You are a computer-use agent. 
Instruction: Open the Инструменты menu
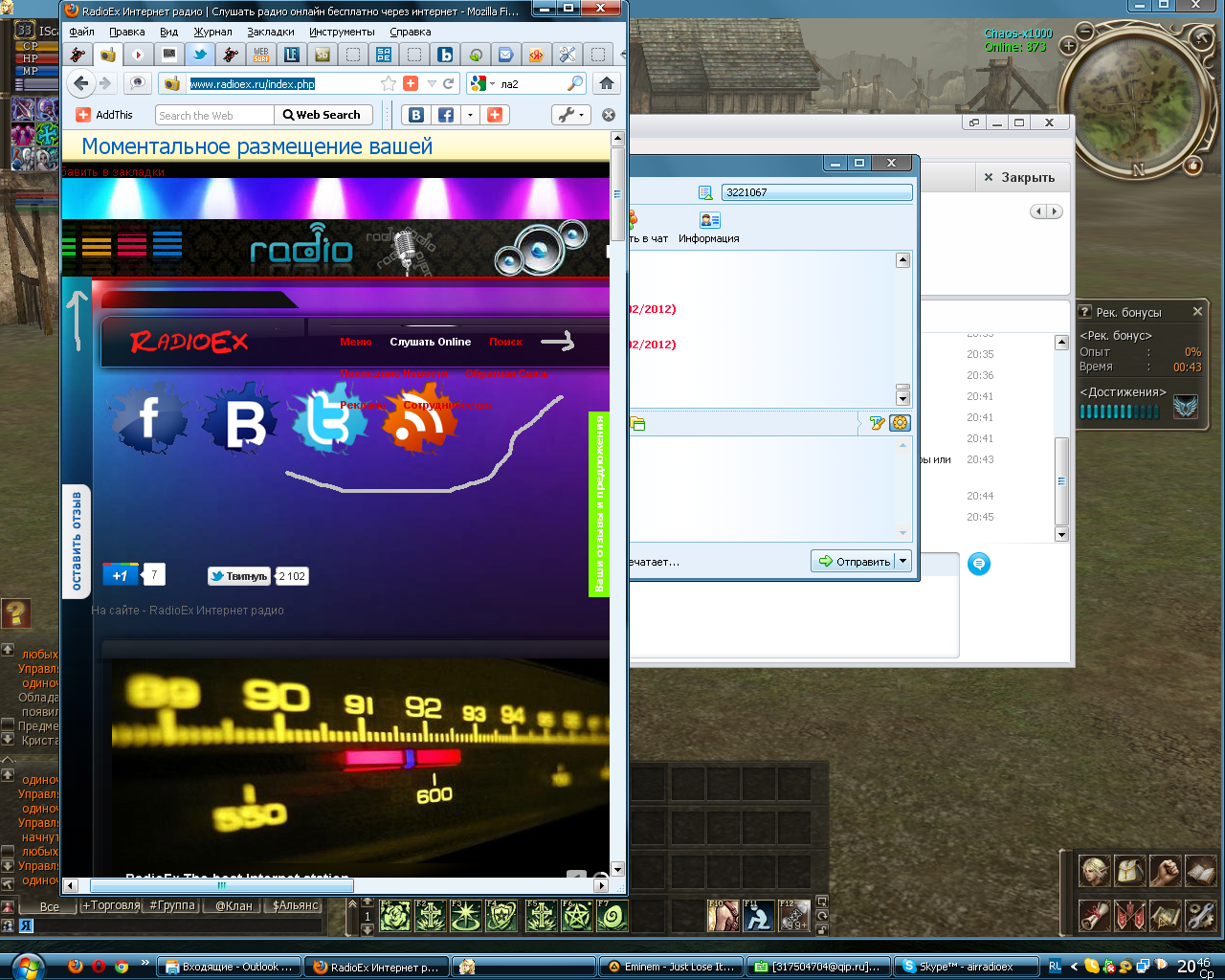(342, 32)
